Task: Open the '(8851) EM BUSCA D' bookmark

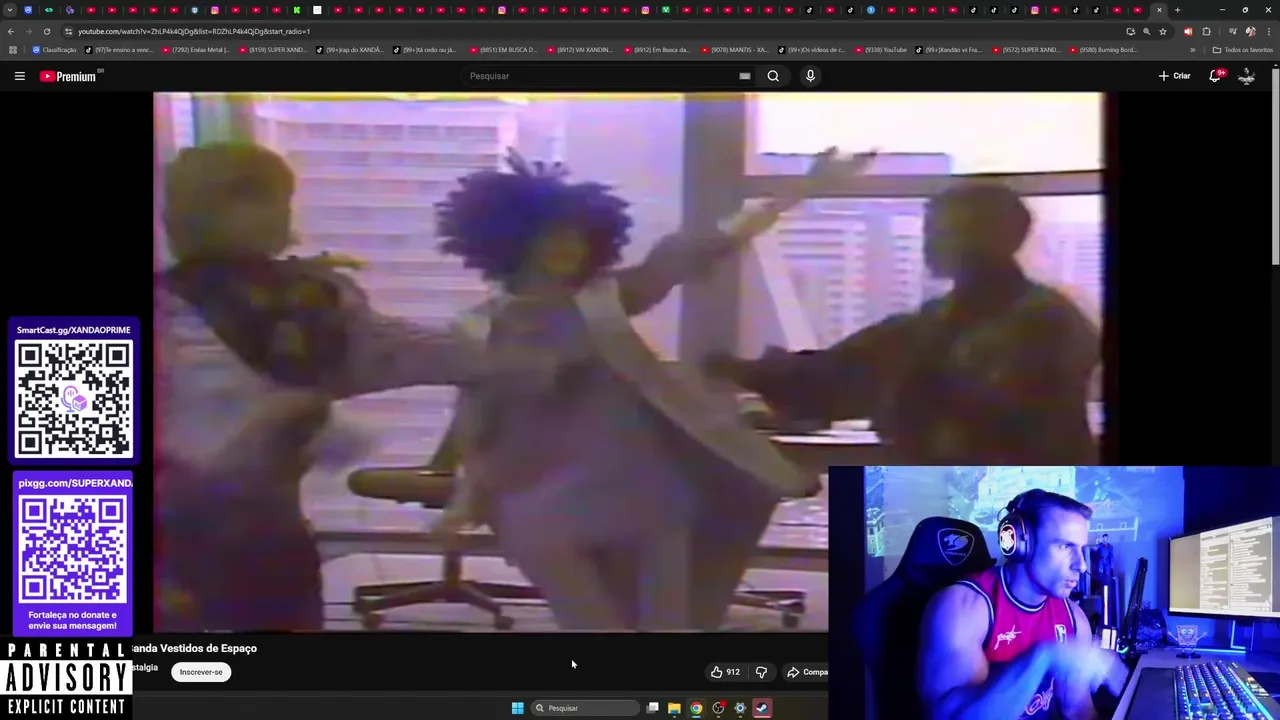Action: tap(504, 50)
